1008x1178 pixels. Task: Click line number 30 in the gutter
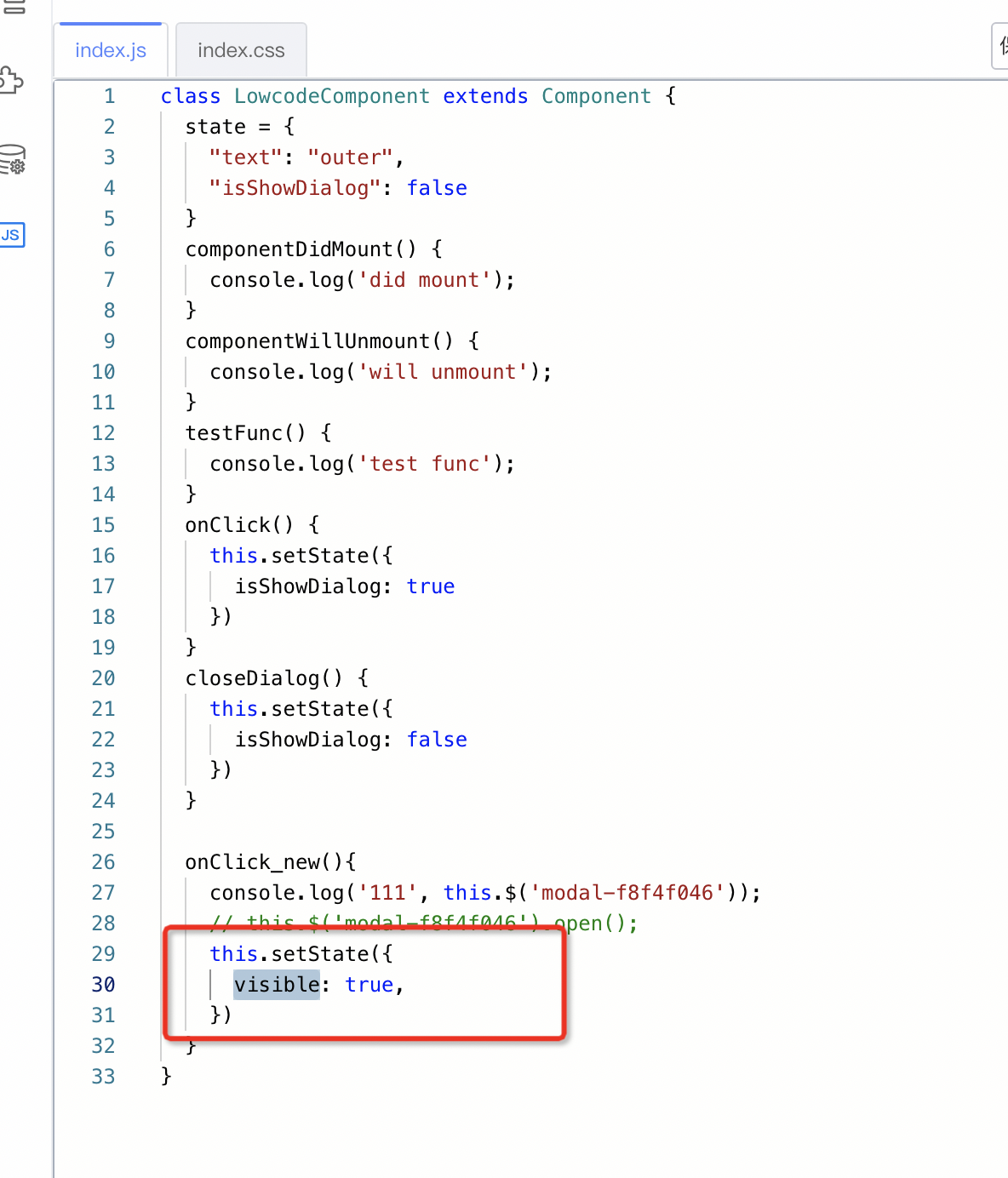(x=103, y=984)
